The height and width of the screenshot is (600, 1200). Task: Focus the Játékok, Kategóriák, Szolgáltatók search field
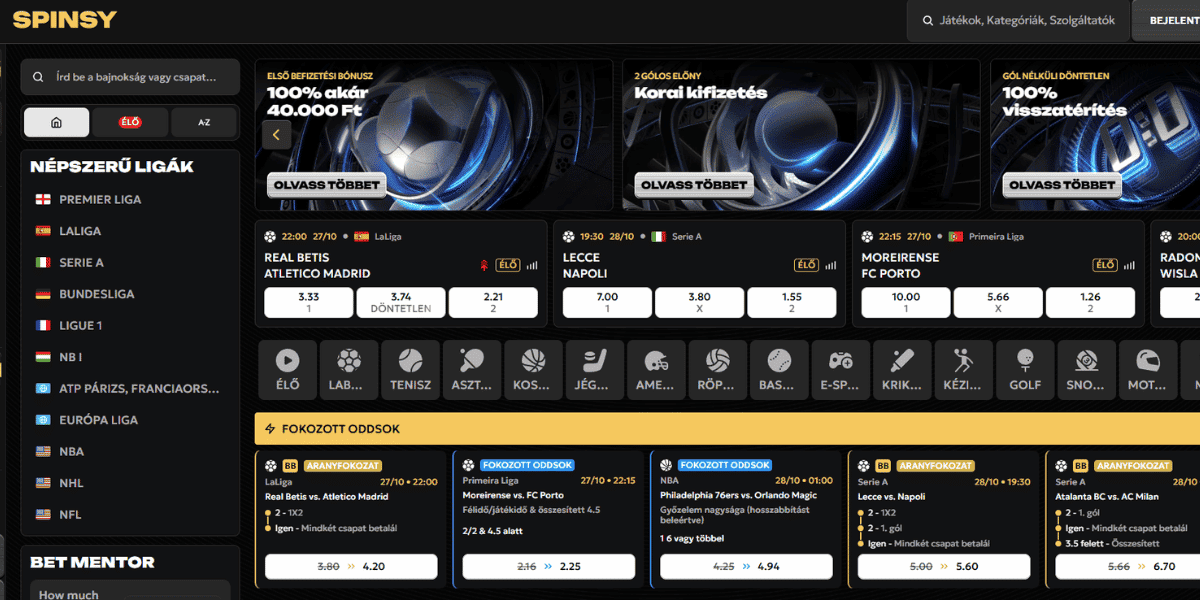(x=1018, y=20)
